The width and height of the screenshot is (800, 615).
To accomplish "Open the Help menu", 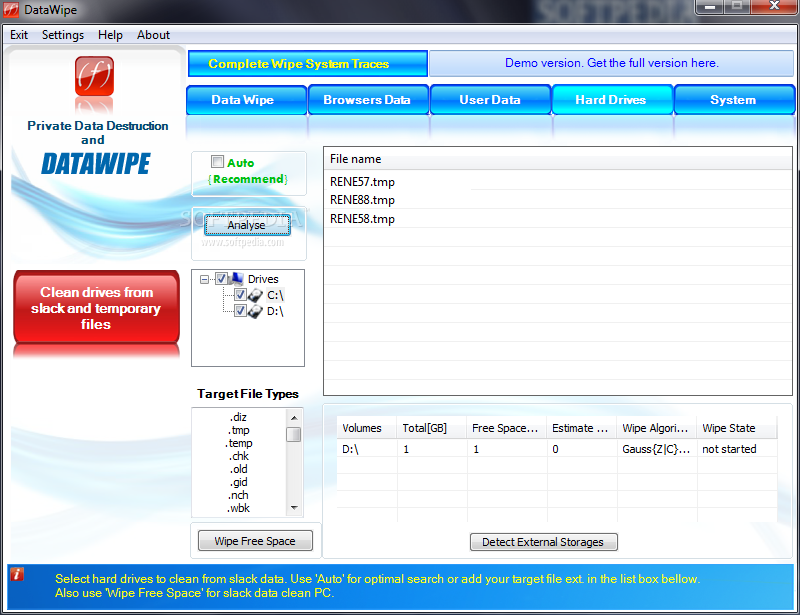I will point(110,35).
